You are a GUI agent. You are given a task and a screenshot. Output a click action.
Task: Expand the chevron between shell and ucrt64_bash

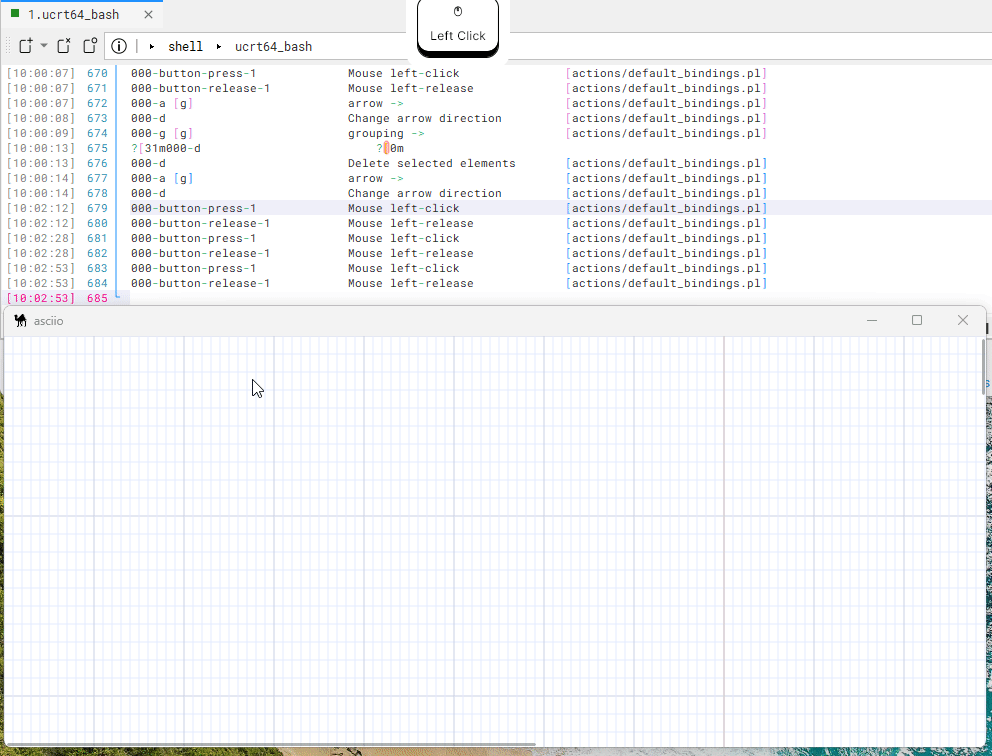click(x=219, y=46)
